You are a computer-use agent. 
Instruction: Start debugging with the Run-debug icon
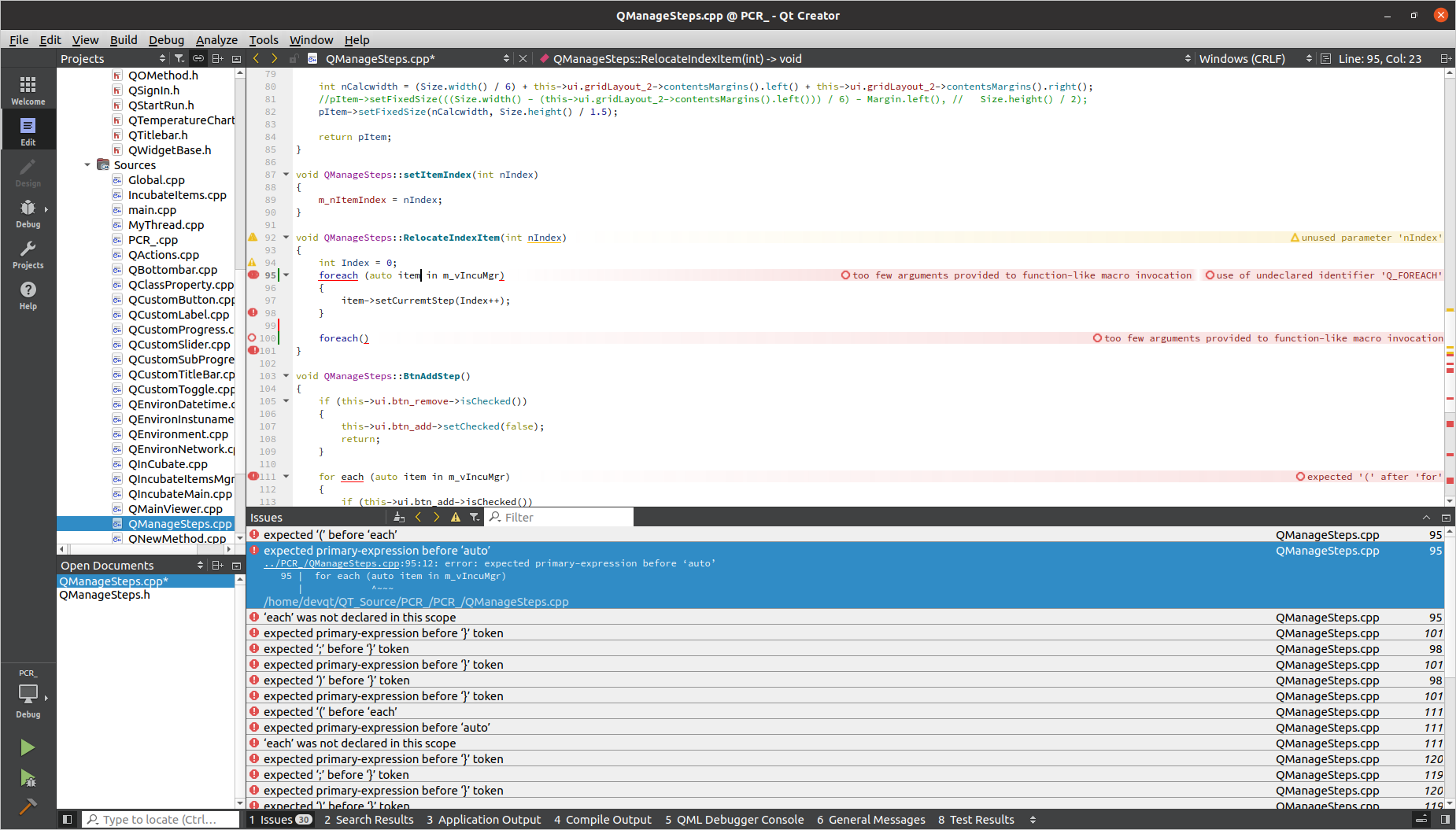point(28,778)
